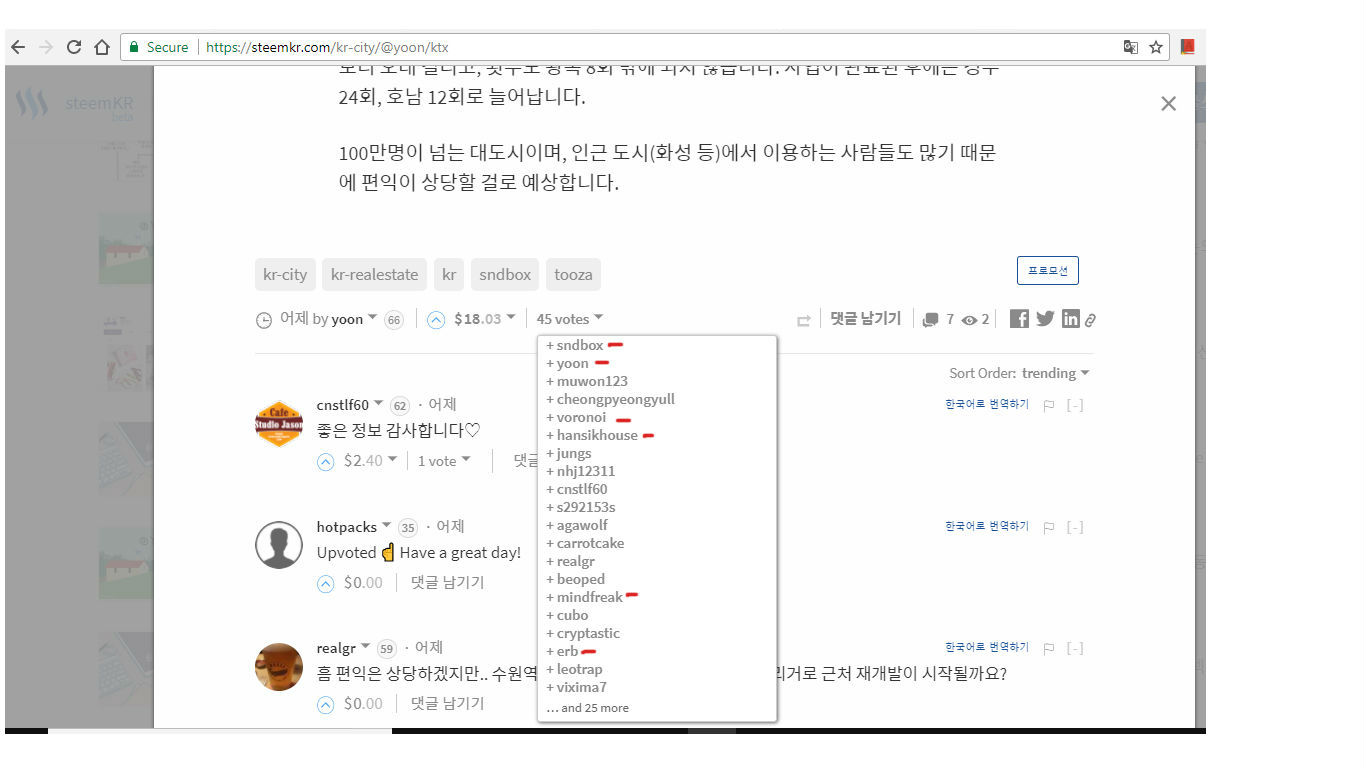Screen dimensions: 1366x768
Task: Upvote cnstlf60's comment
Action: click(x=325, y=459)
